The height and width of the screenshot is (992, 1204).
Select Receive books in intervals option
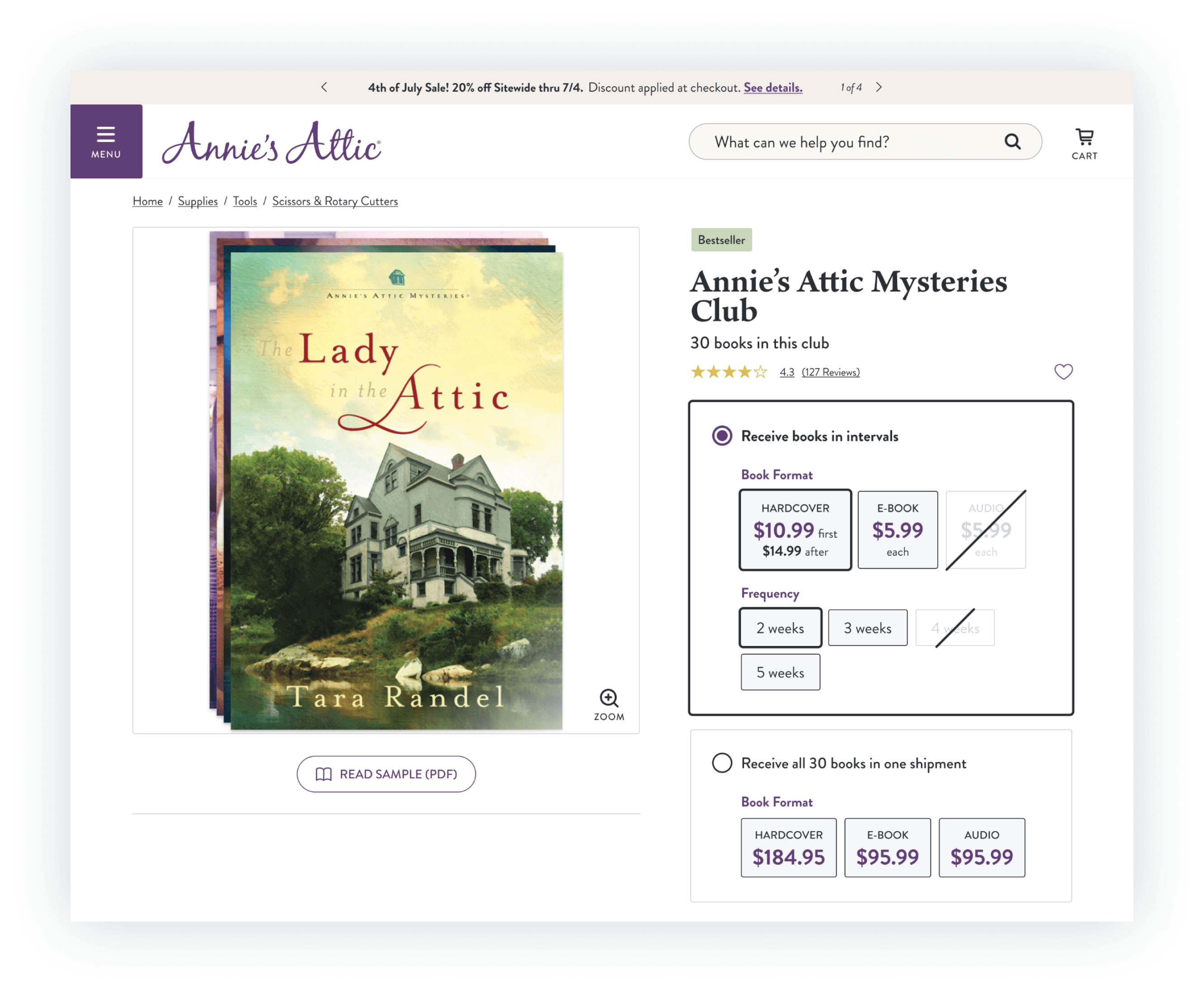coord(722,435)
